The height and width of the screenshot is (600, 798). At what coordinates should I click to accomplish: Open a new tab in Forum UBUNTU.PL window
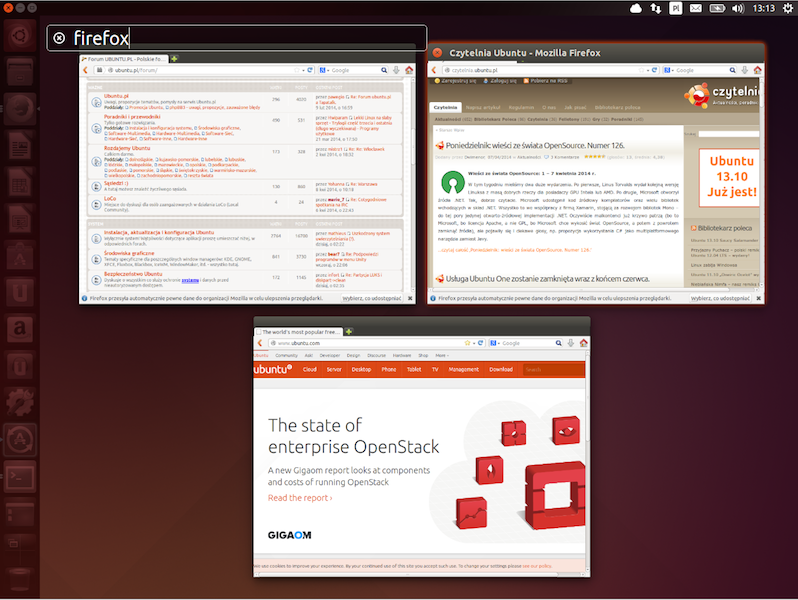tap(174, 59)
